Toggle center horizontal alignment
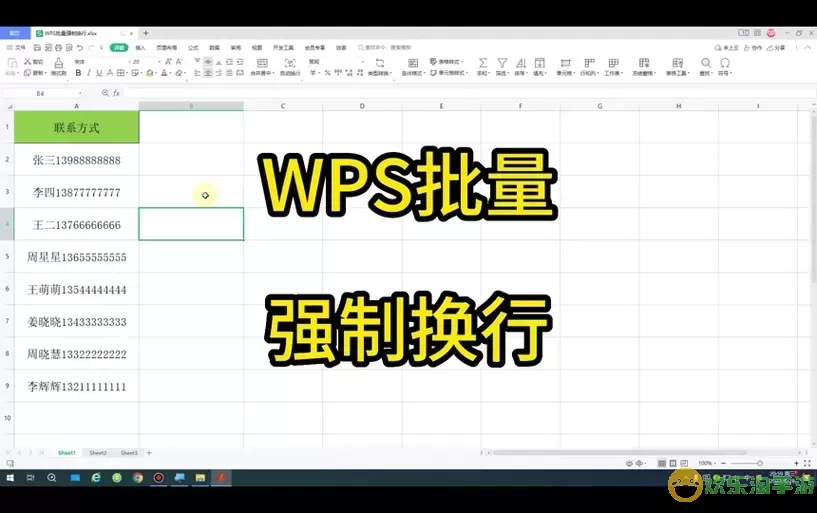817x513 pixels. (x=208, y=73)
